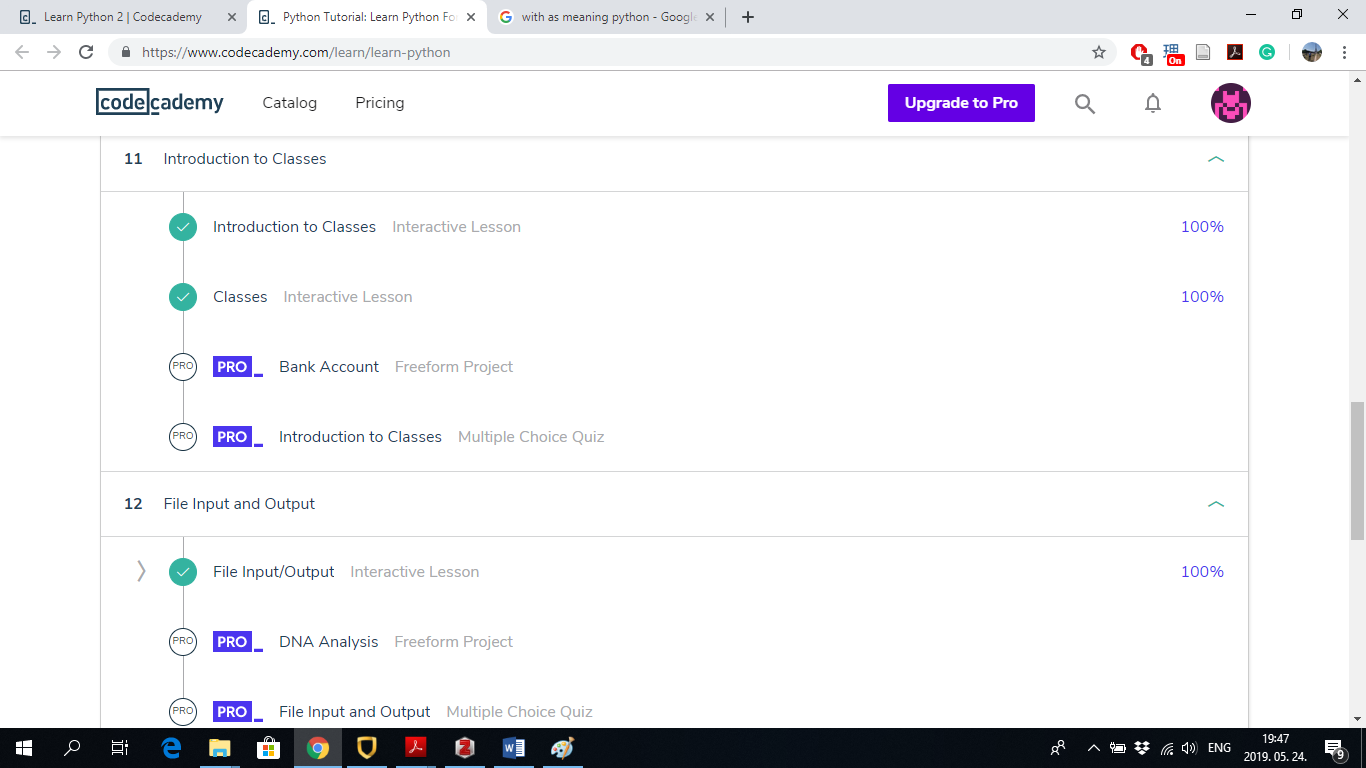Open the Chrome three-dot menu

coord(1346,52)
